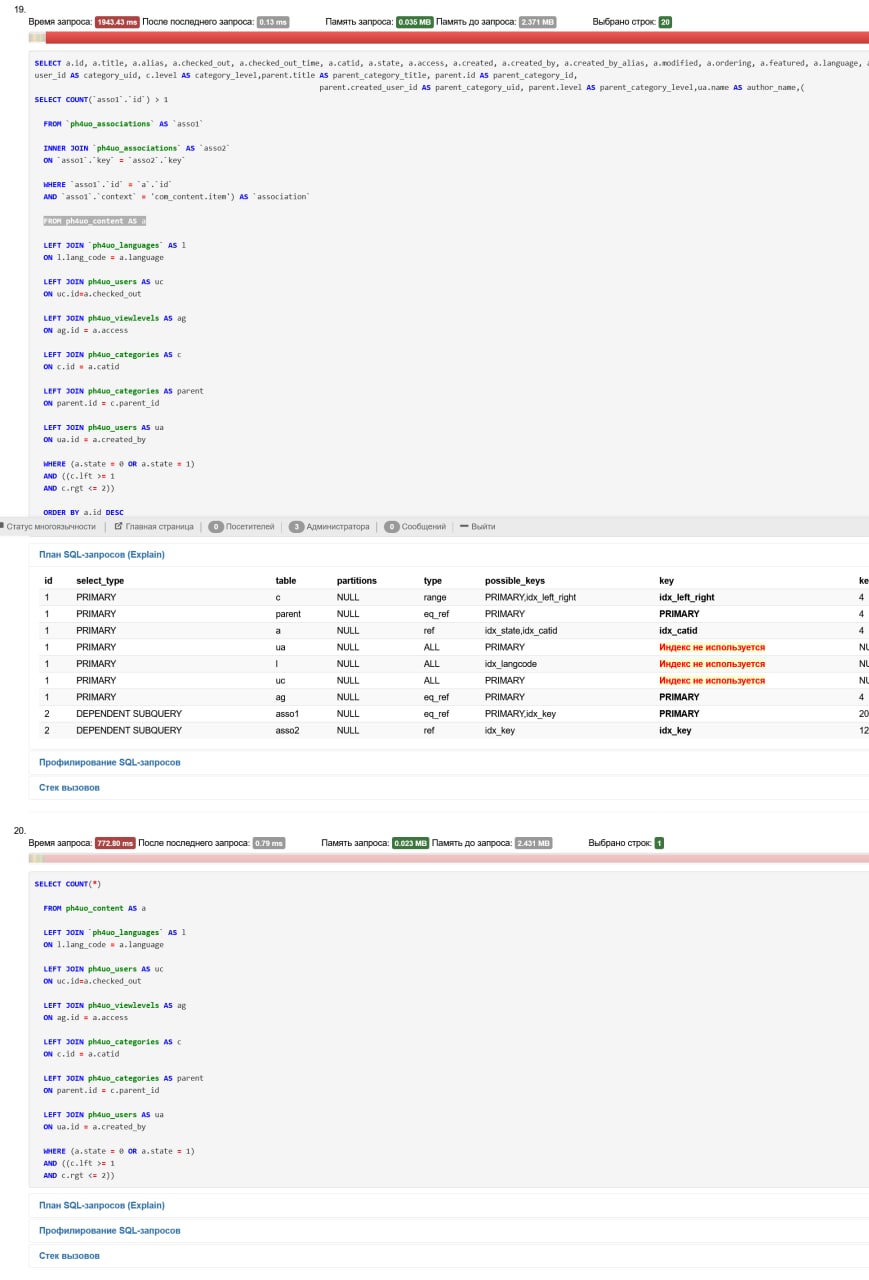
Task: Click the visitors count badge 0
Action: pos(215,526)
